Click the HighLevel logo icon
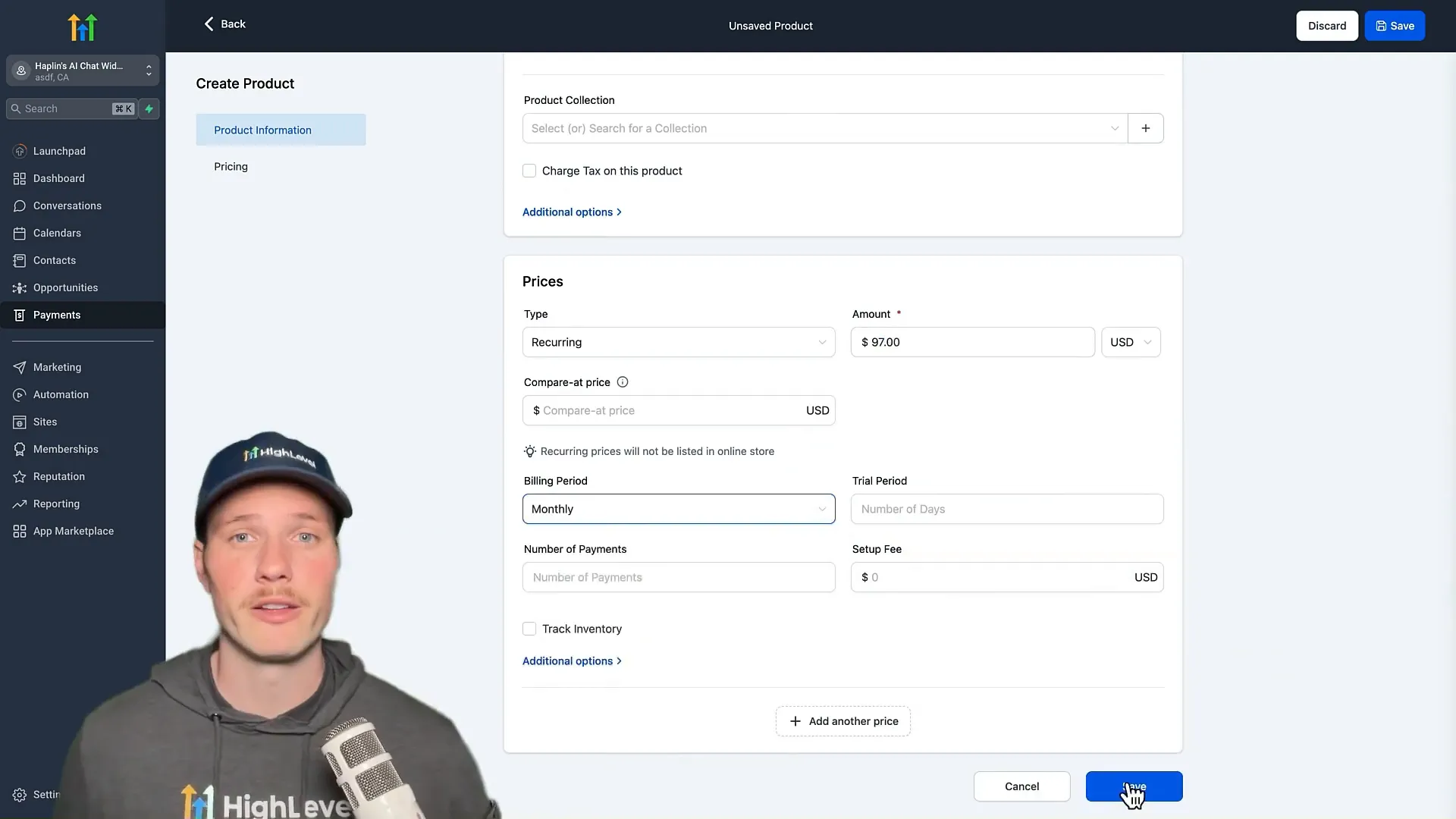1456x819 pixels. pyautogui.click(x=83, y=27)
